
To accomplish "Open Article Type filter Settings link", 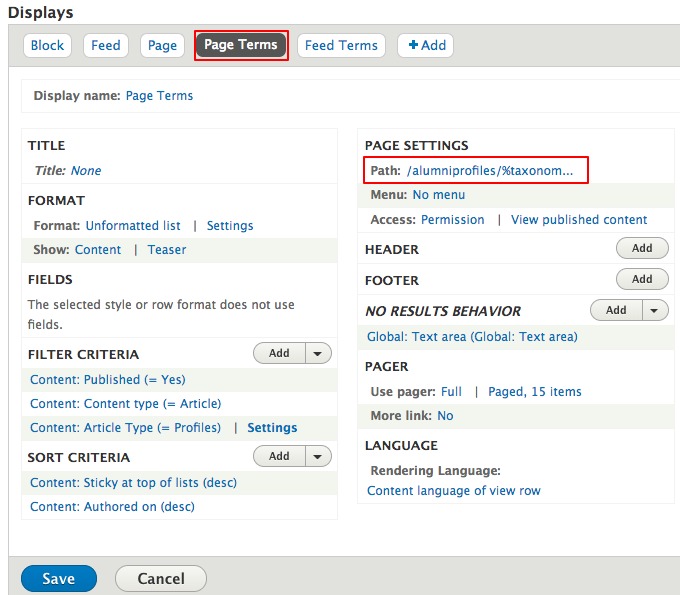I will click(x=272, y=428).
